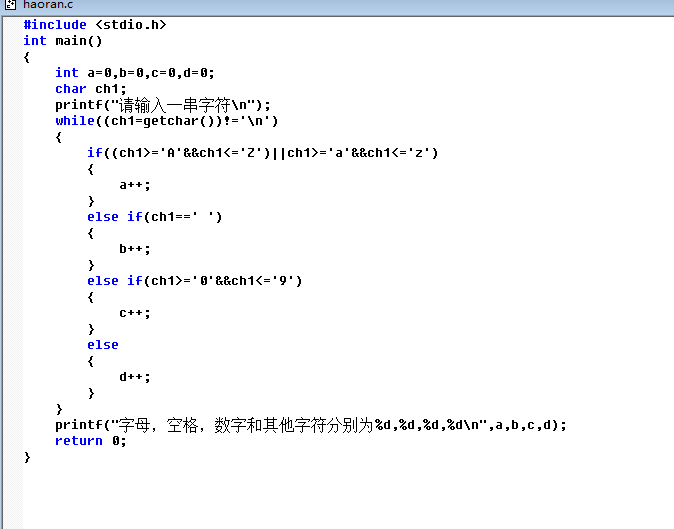Click the d++; statement
The height and width of the screenshot is (529, 674).
(x=135, y=377)
